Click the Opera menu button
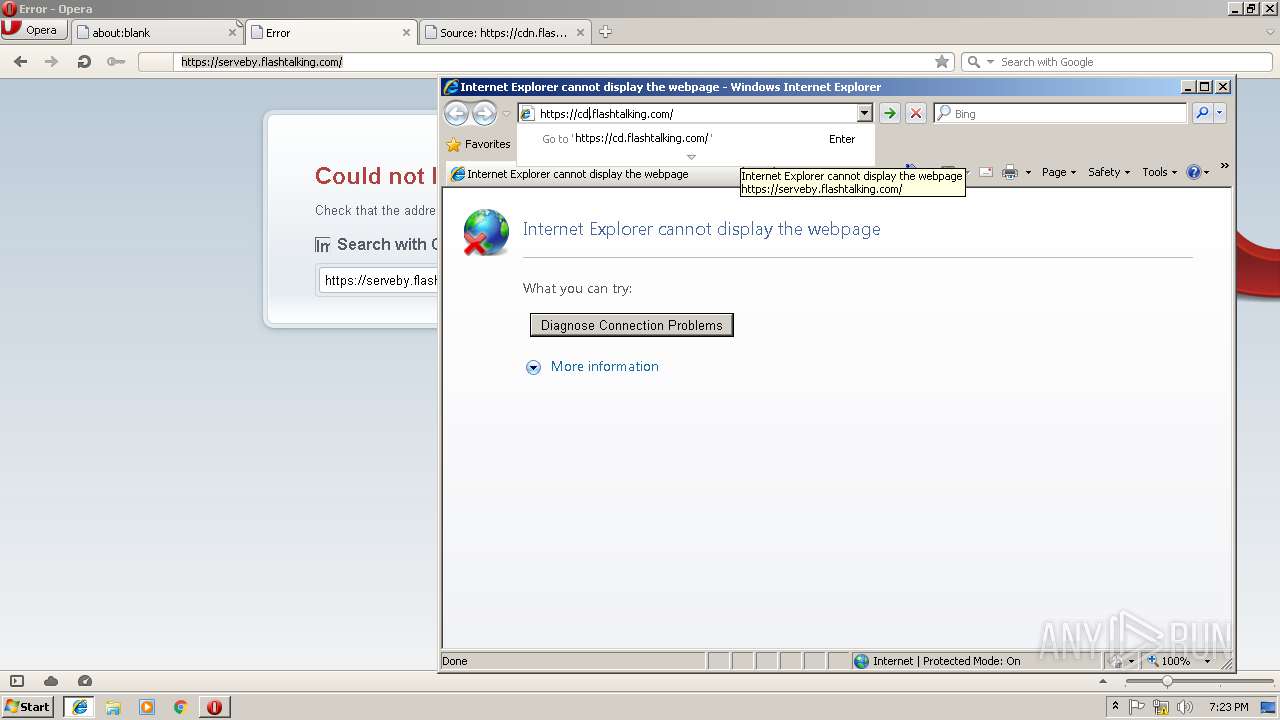Viewport: 1280px width, 720px height. [x=34, y=30]
